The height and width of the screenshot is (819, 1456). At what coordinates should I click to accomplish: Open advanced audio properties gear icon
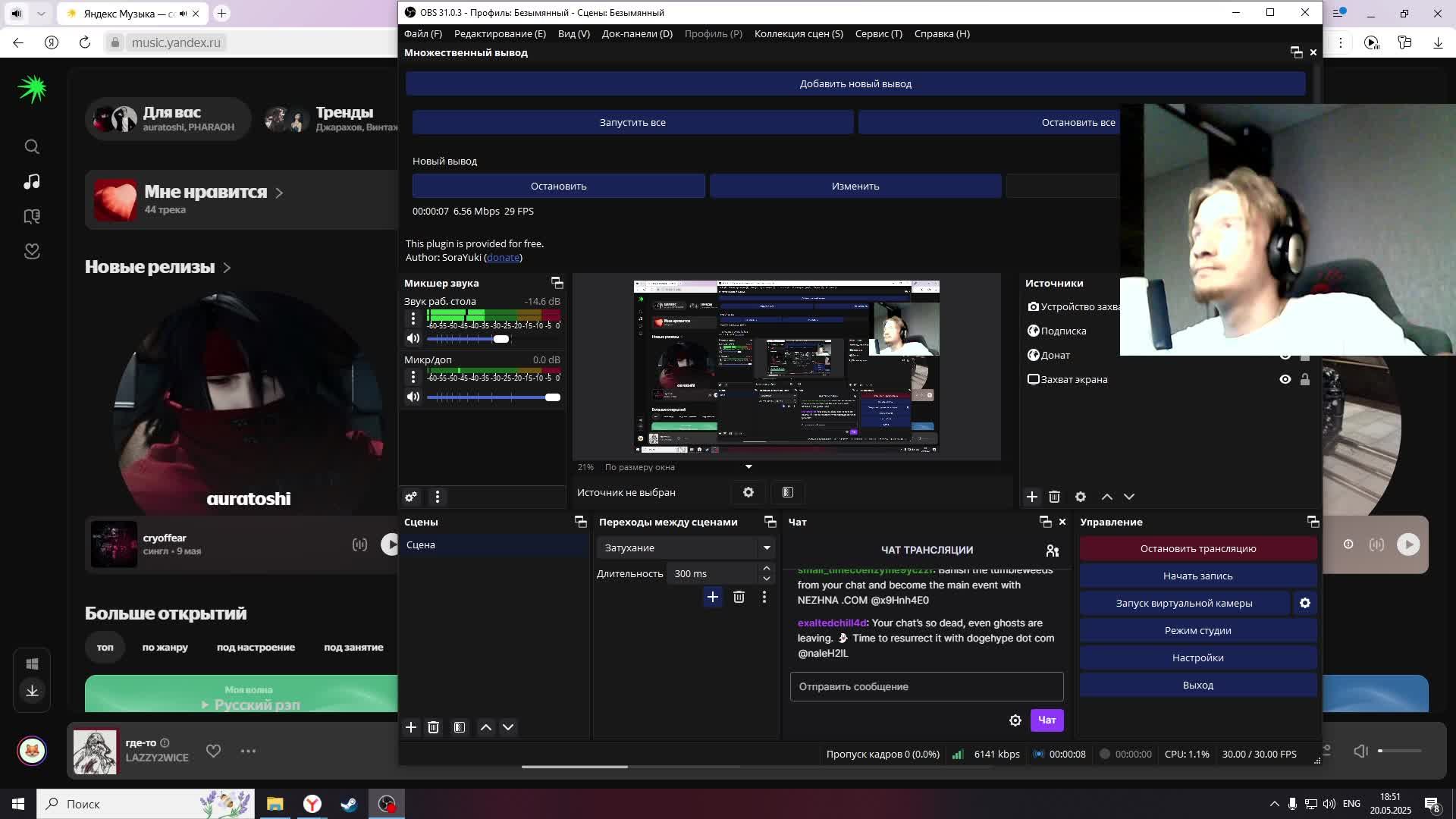tap(411, 497)
